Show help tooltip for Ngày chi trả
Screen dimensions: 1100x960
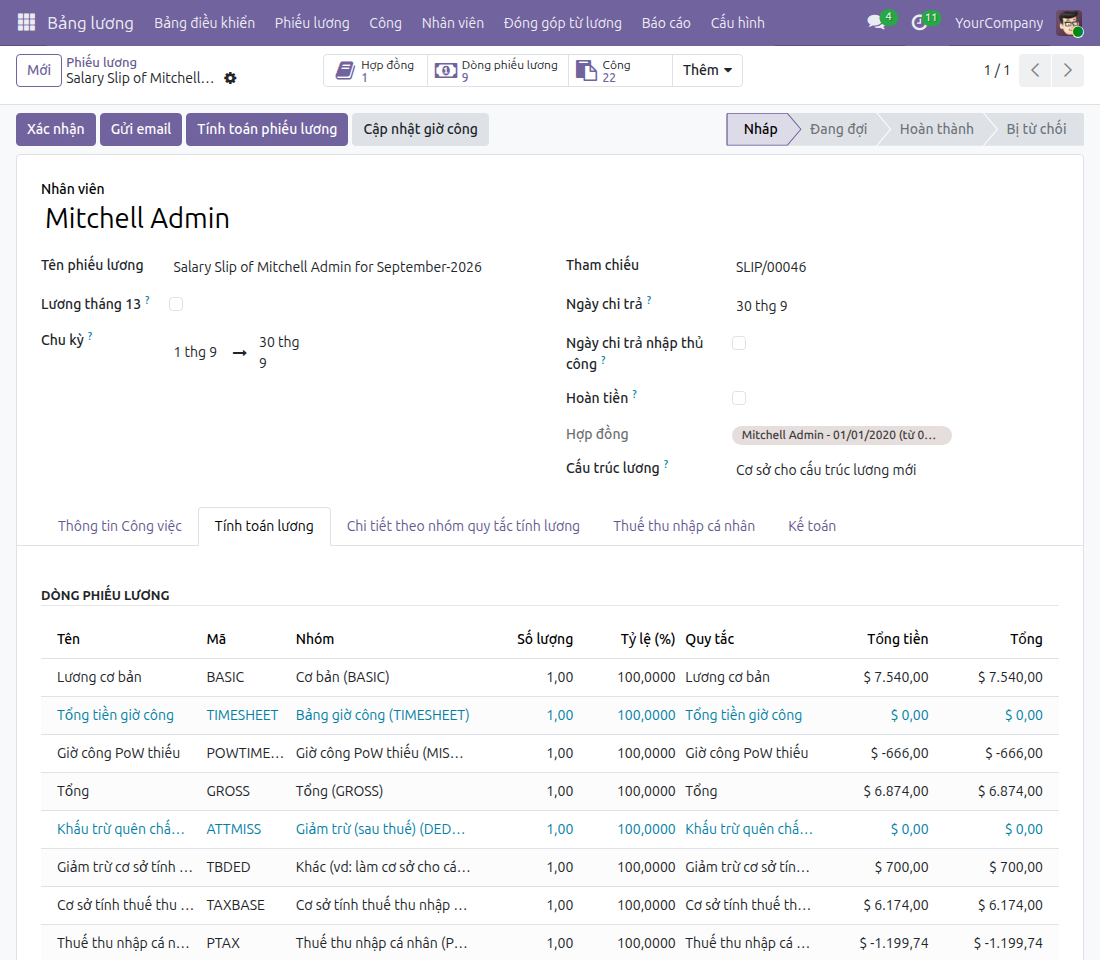pos(649,300)
